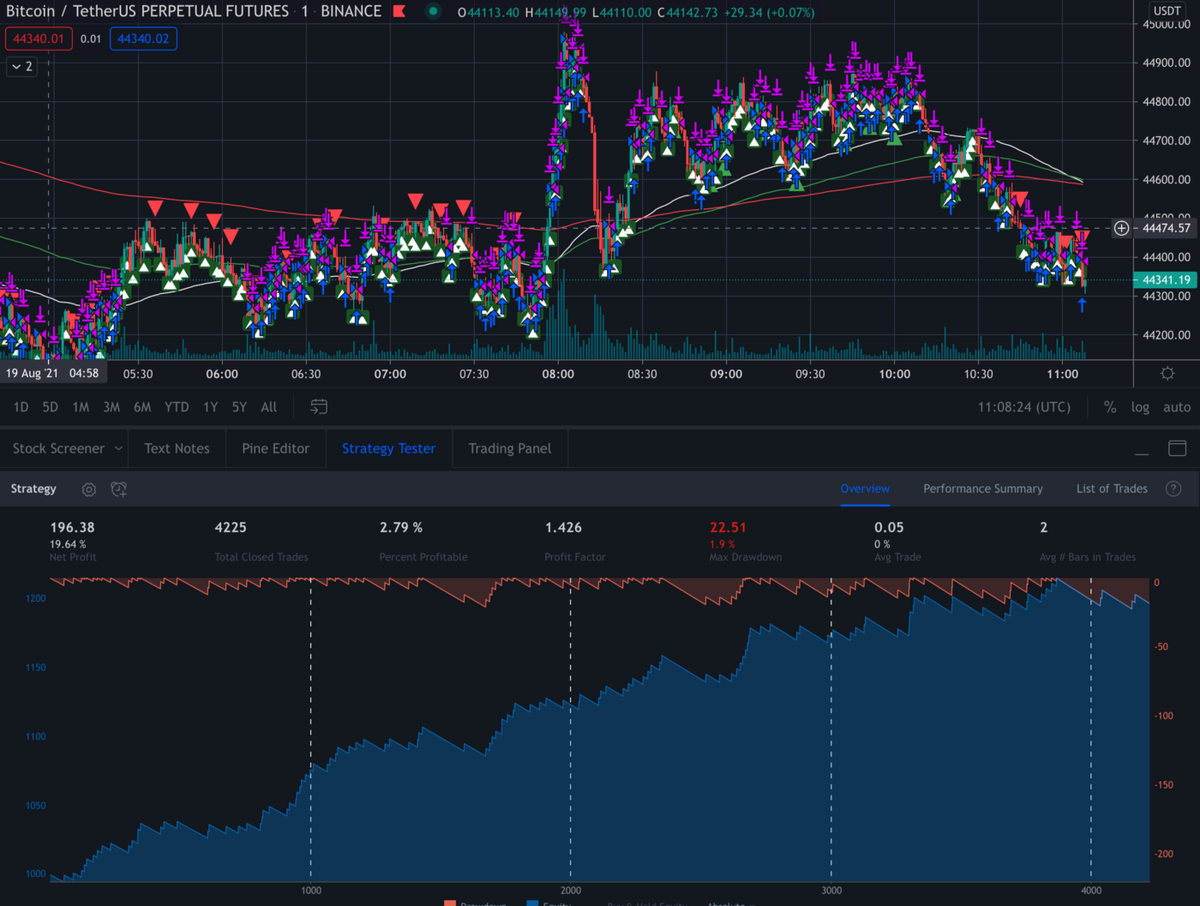Screen dimensions: 1200x906
Task: Open the List of Trades sub-tab
Action: 1112,489
